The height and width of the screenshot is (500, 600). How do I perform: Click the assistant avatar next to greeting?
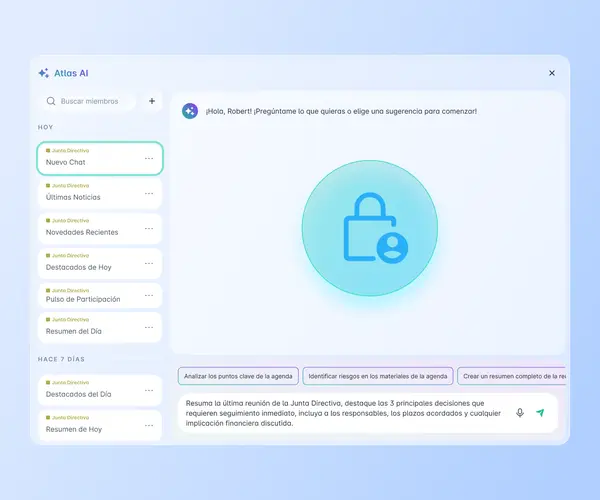(x=190, y=111)
